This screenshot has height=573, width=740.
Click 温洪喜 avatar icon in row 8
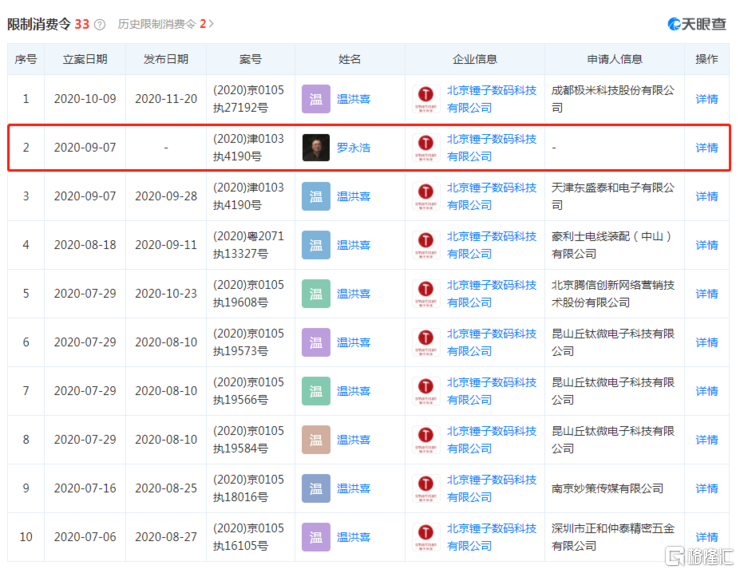(x=316, y=439)
